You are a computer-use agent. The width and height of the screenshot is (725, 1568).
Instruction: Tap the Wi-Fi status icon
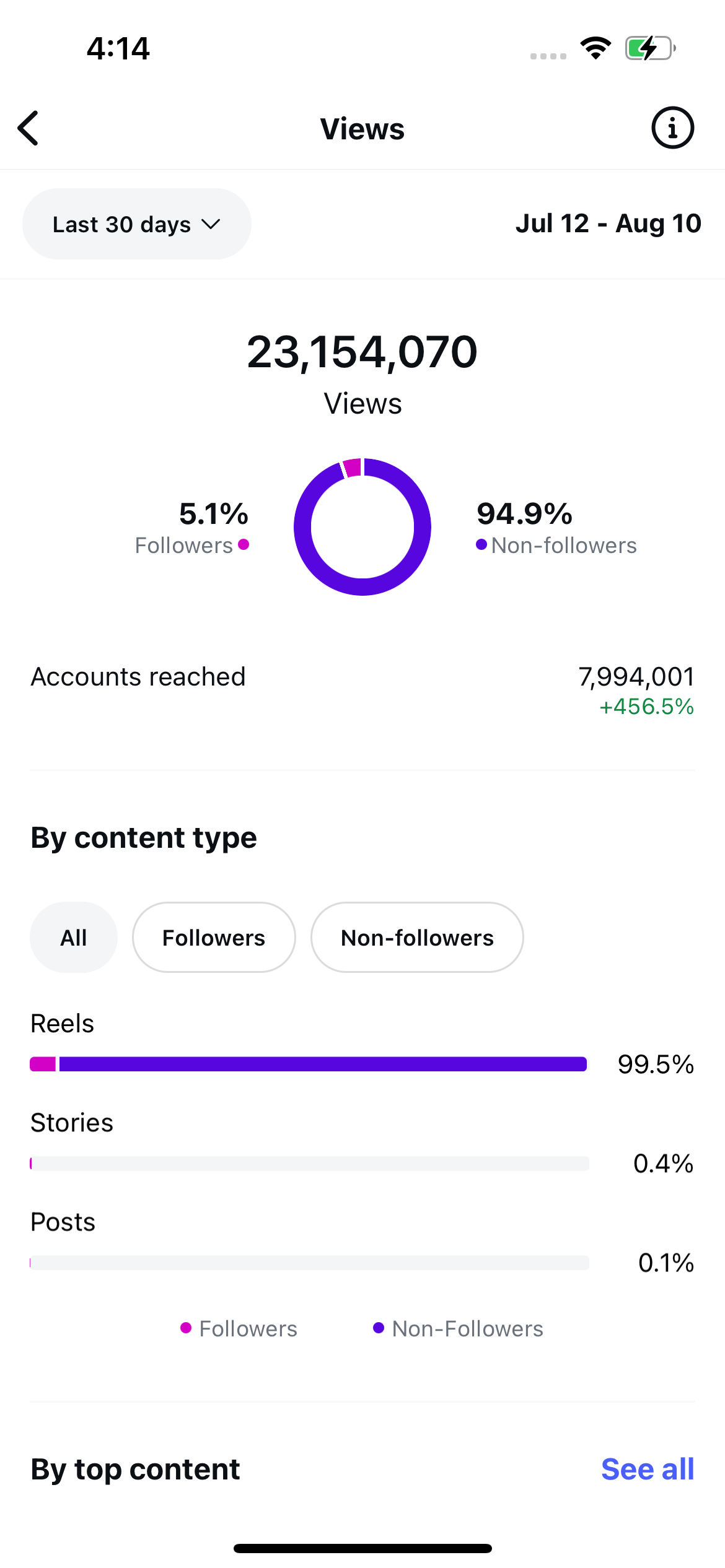click(595, 48)
